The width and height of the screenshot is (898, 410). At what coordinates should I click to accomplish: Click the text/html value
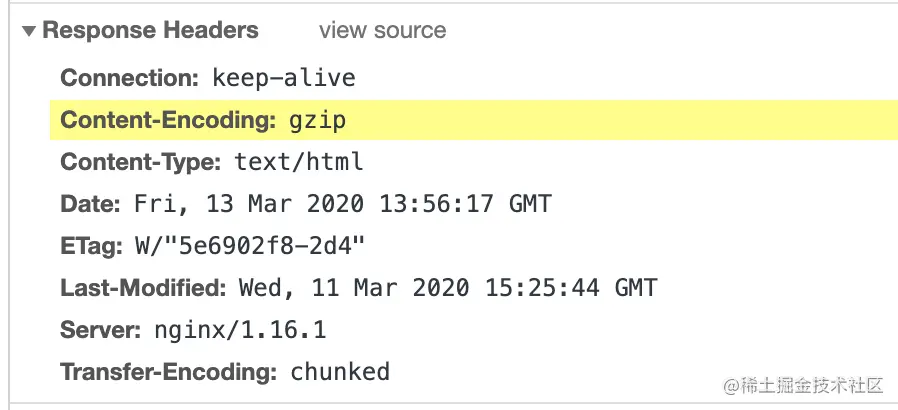(x=299, y=162)
